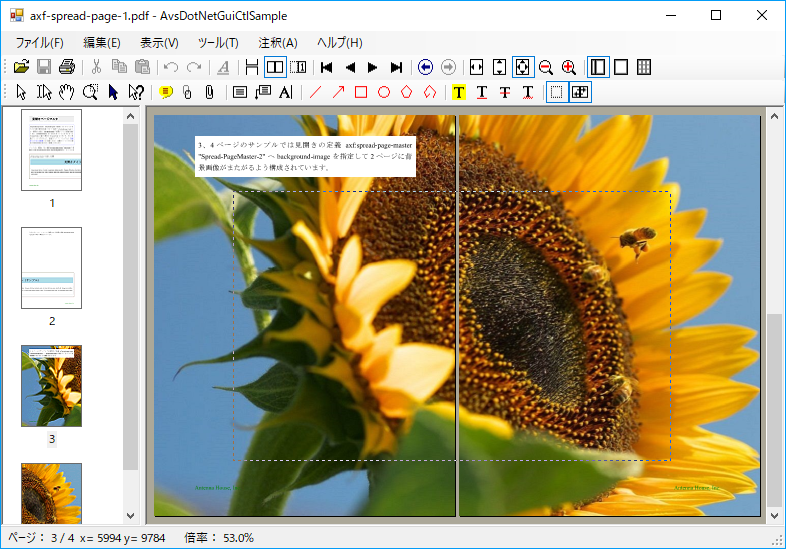
Task: Toggle fit whole page view
Action: (x=522, y=67)
